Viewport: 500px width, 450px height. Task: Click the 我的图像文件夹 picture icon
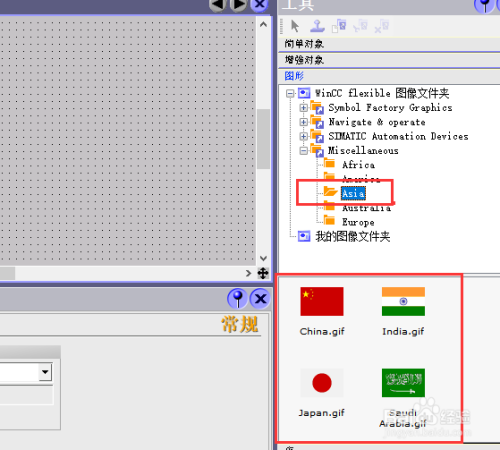click(304, 236)
